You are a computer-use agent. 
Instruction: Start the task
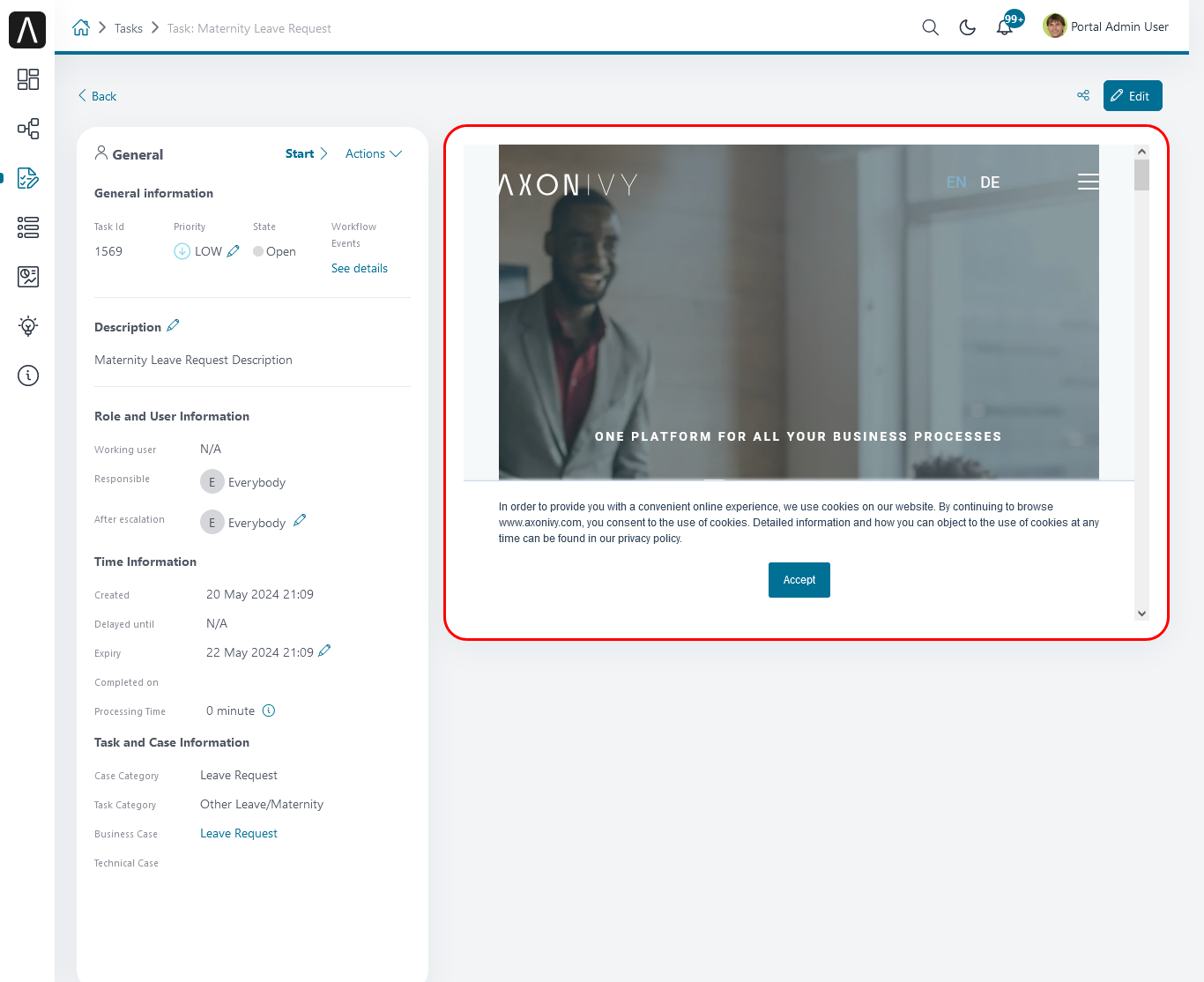307,153
